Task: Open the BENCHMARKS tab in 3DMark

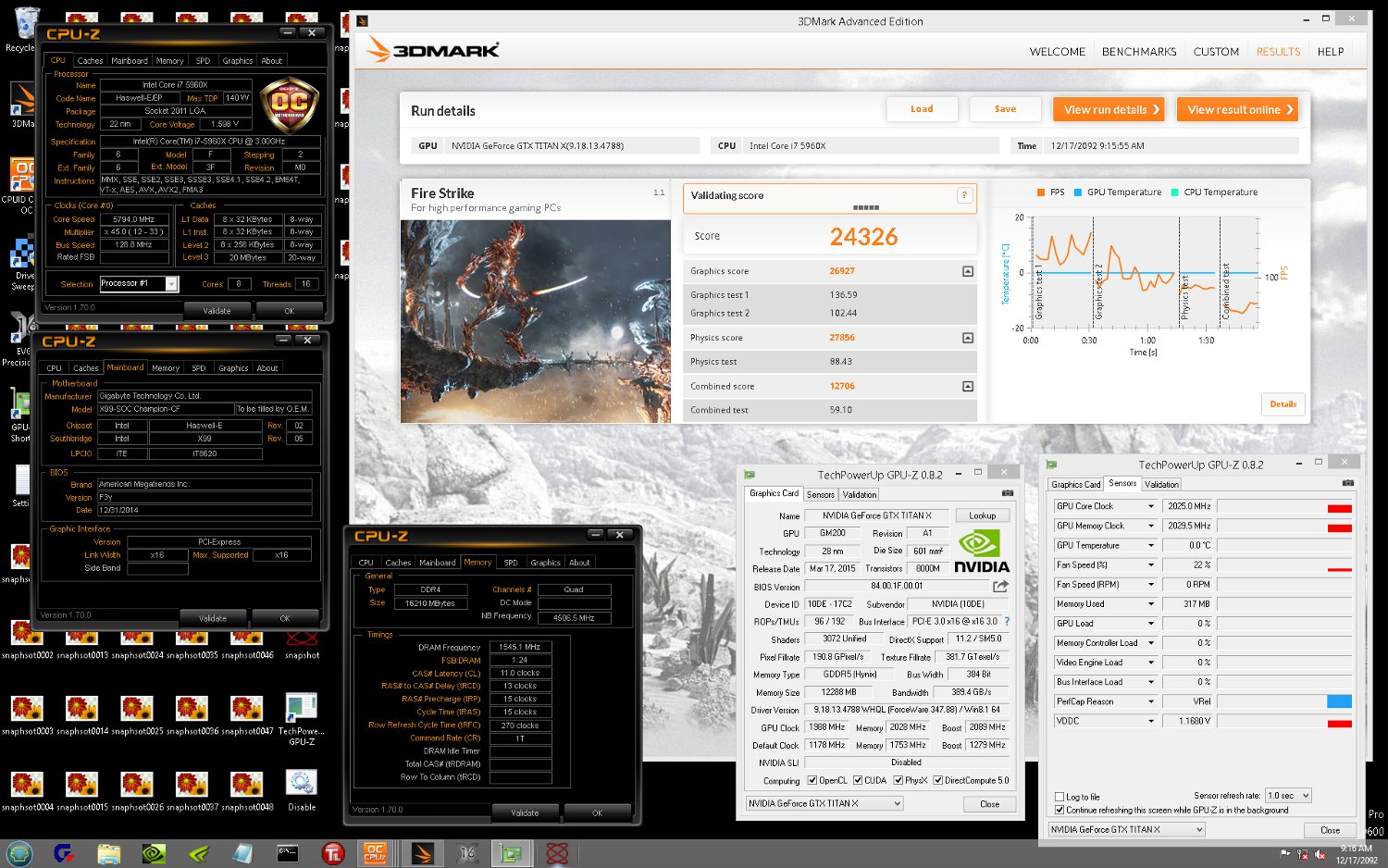Action: [x=1139, y=52]
